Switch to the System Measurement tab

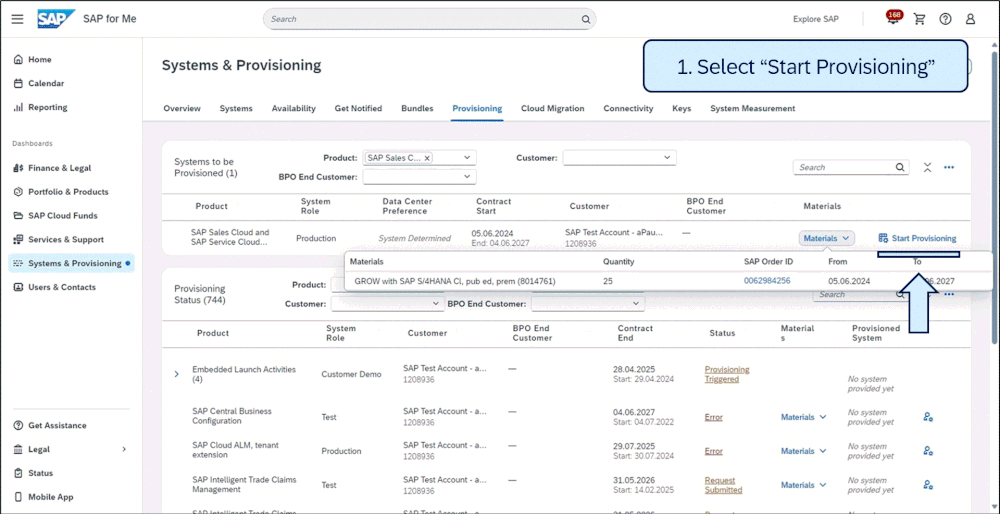[x=753, y=108]
